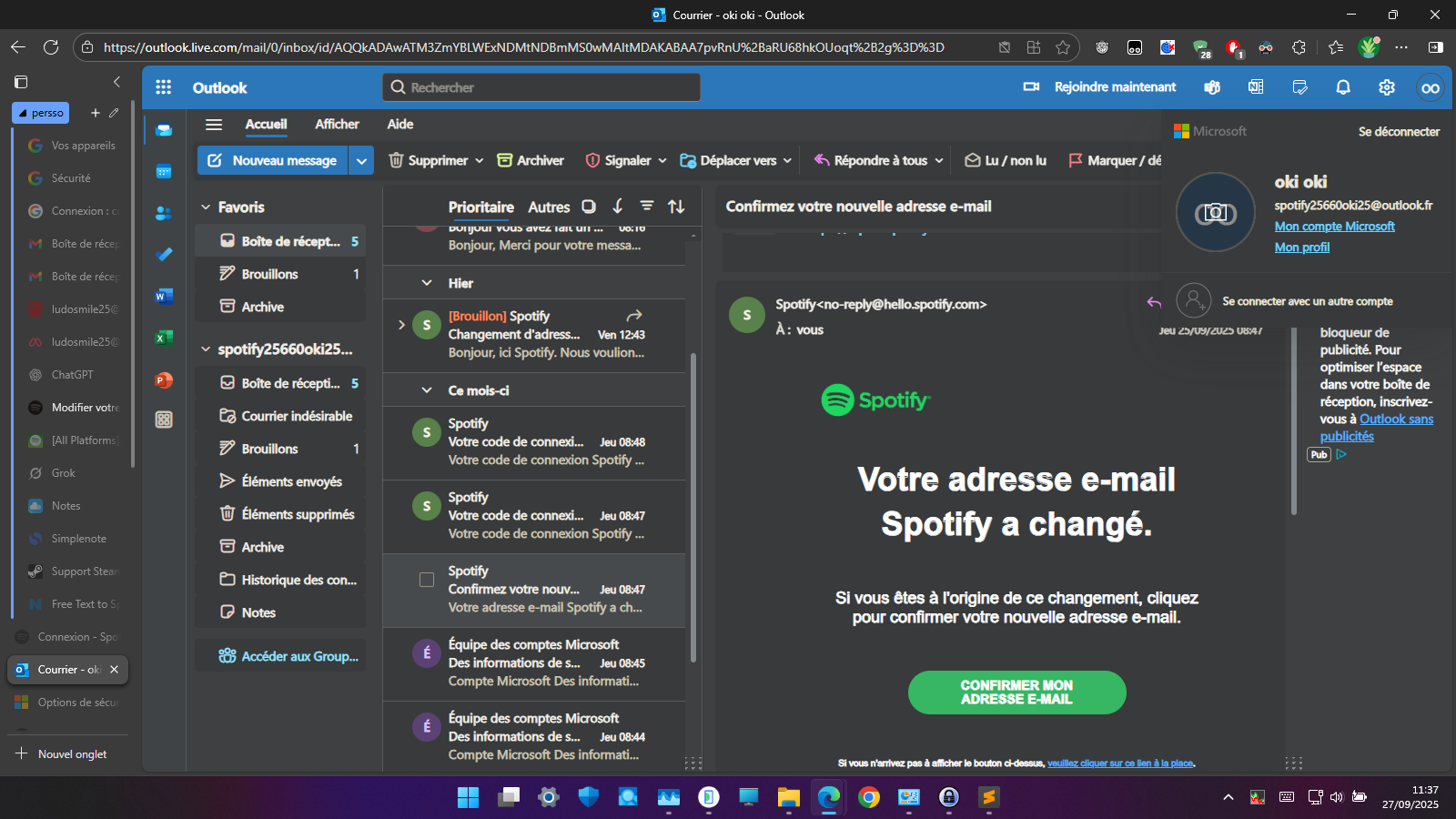Open the To Do checkmark icon
The width and height of the screenshot is (1456, 819).
[164, 255]
